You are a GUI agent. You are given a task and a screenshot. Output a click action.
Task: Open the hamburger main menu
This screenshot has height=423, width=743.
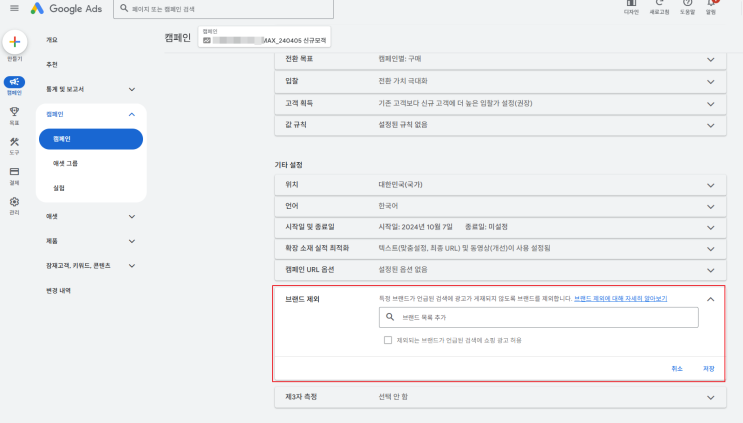(x=14, y=8)
